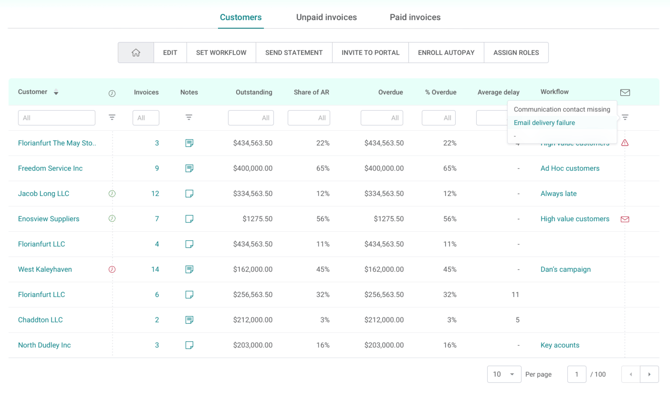Screen dimensions: 670x395
Task: Select Email delivery failure filter option
Action: pos(544,123)
